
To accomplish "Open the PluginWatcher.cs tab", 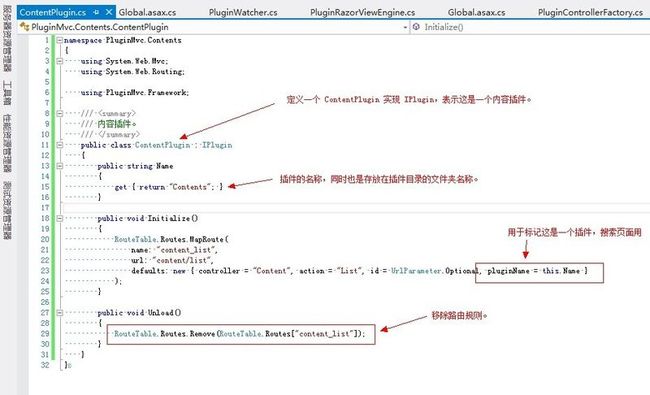I will (x=243, y=12).
